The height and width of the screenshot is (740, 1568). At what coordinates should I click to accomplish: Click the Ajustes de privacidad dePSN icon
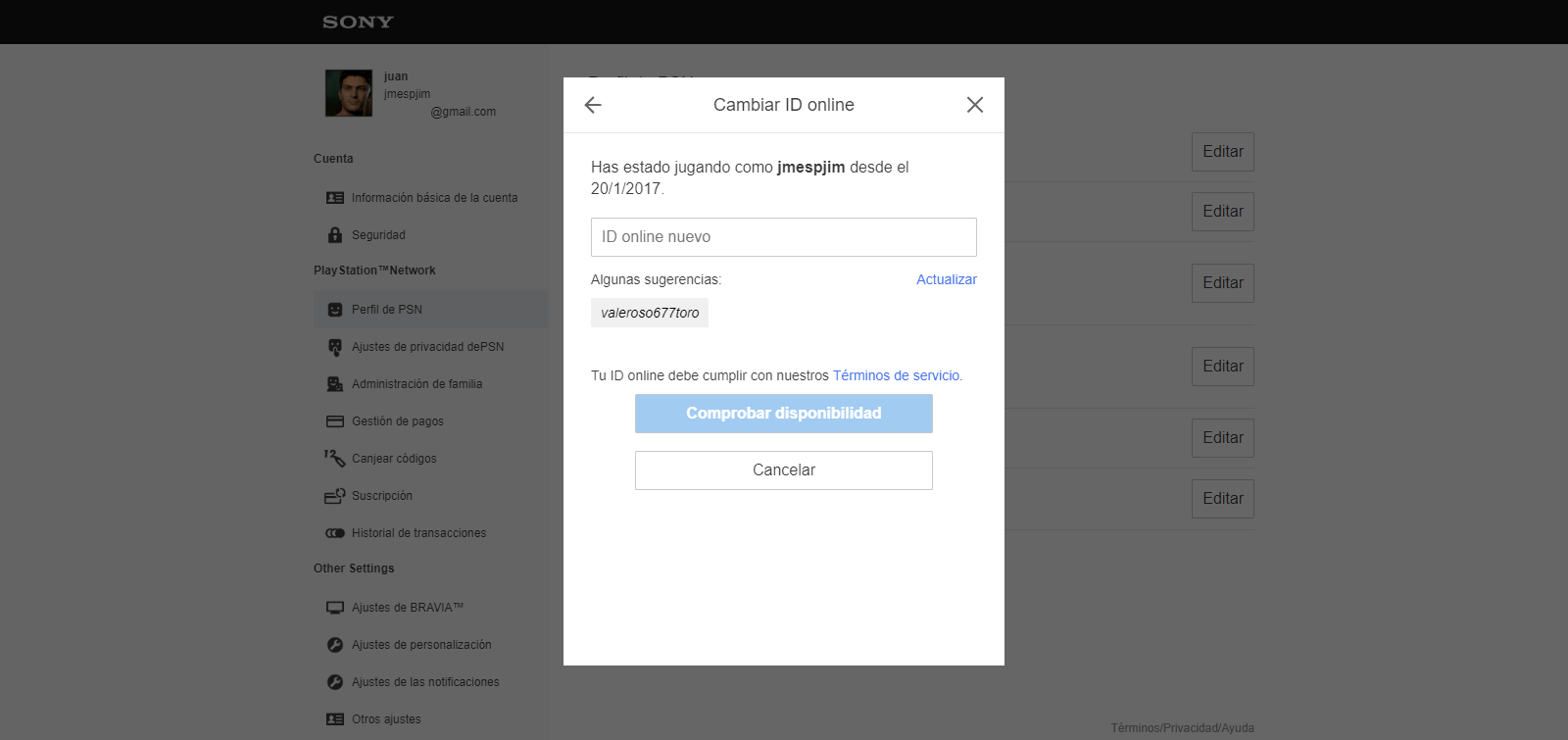335,347
